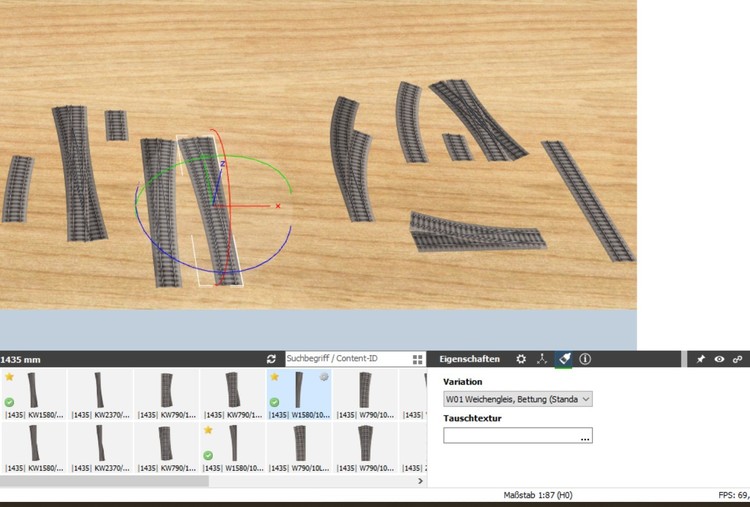
Task: Click the catalog scroll right arrow
Action: pyautogui.click(x=420, y=481)
